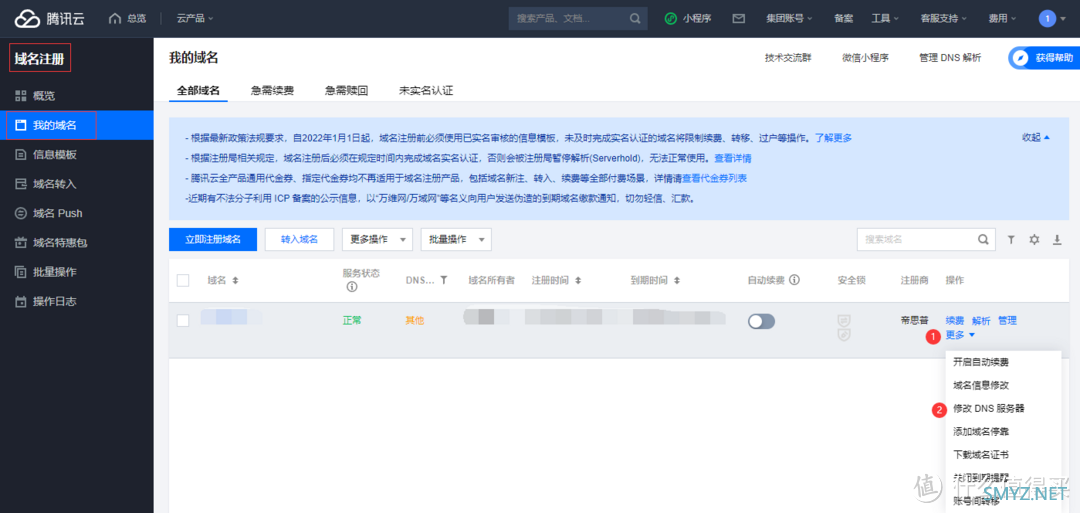The image size is (1080, 513).
Task: Open the table filter funnel icon
Action: pyautogui.click(x=1011, y=240)
